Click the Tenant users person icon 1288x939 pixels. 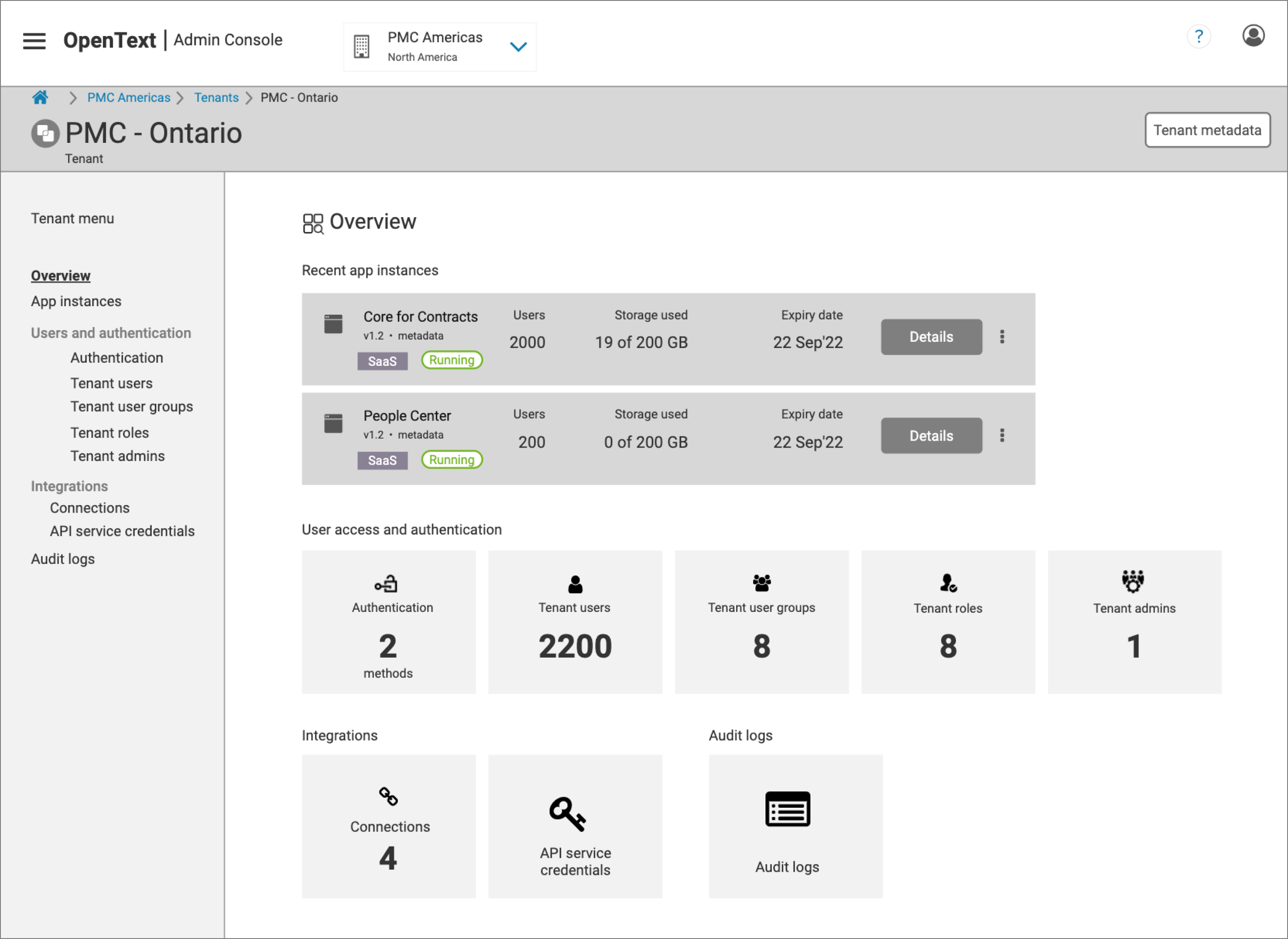click(575, 584)
